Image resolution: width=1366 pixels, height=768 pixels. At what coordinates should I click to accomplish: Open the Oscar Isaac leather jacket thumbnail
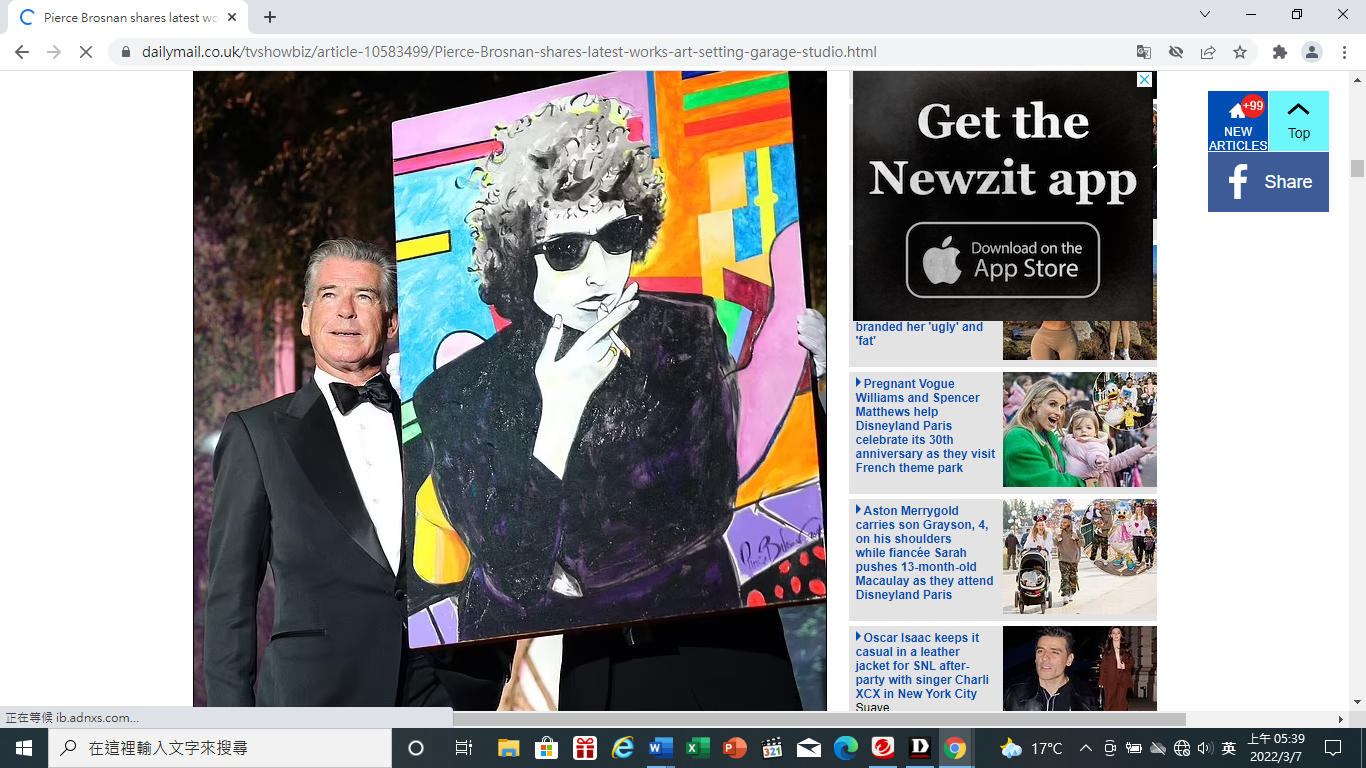1080,669
